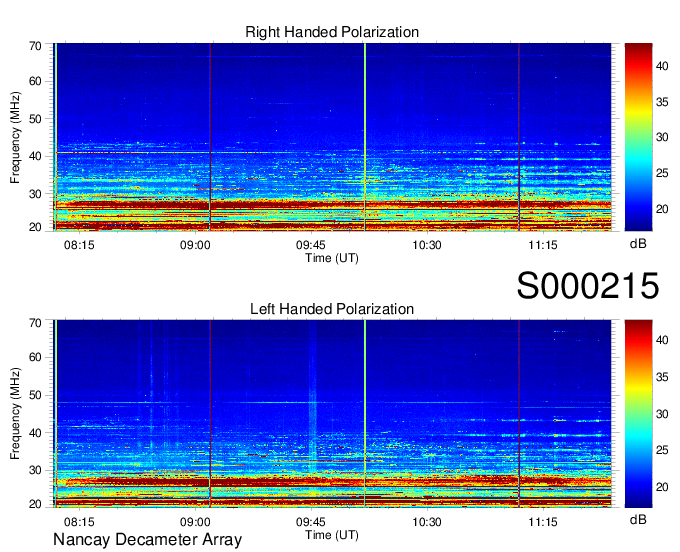Click the 40 MHz tick on Left Handed plot
Image resolution: width=680 pixels, height=552 pixels.
tap(36, 433)
